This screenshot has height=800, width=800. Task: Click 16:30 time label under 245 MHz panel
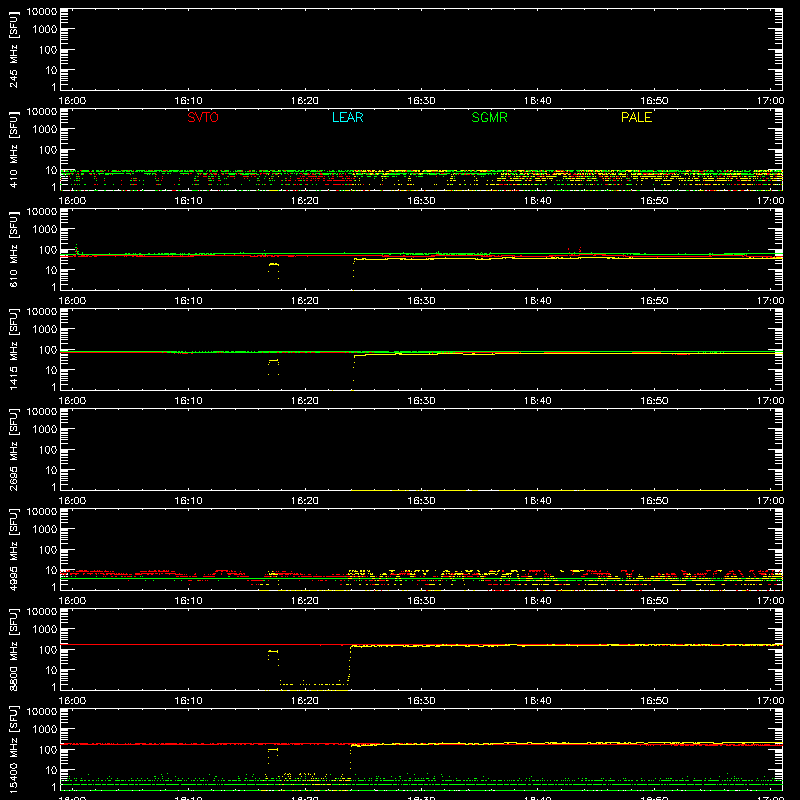click(x=421, y=101)
